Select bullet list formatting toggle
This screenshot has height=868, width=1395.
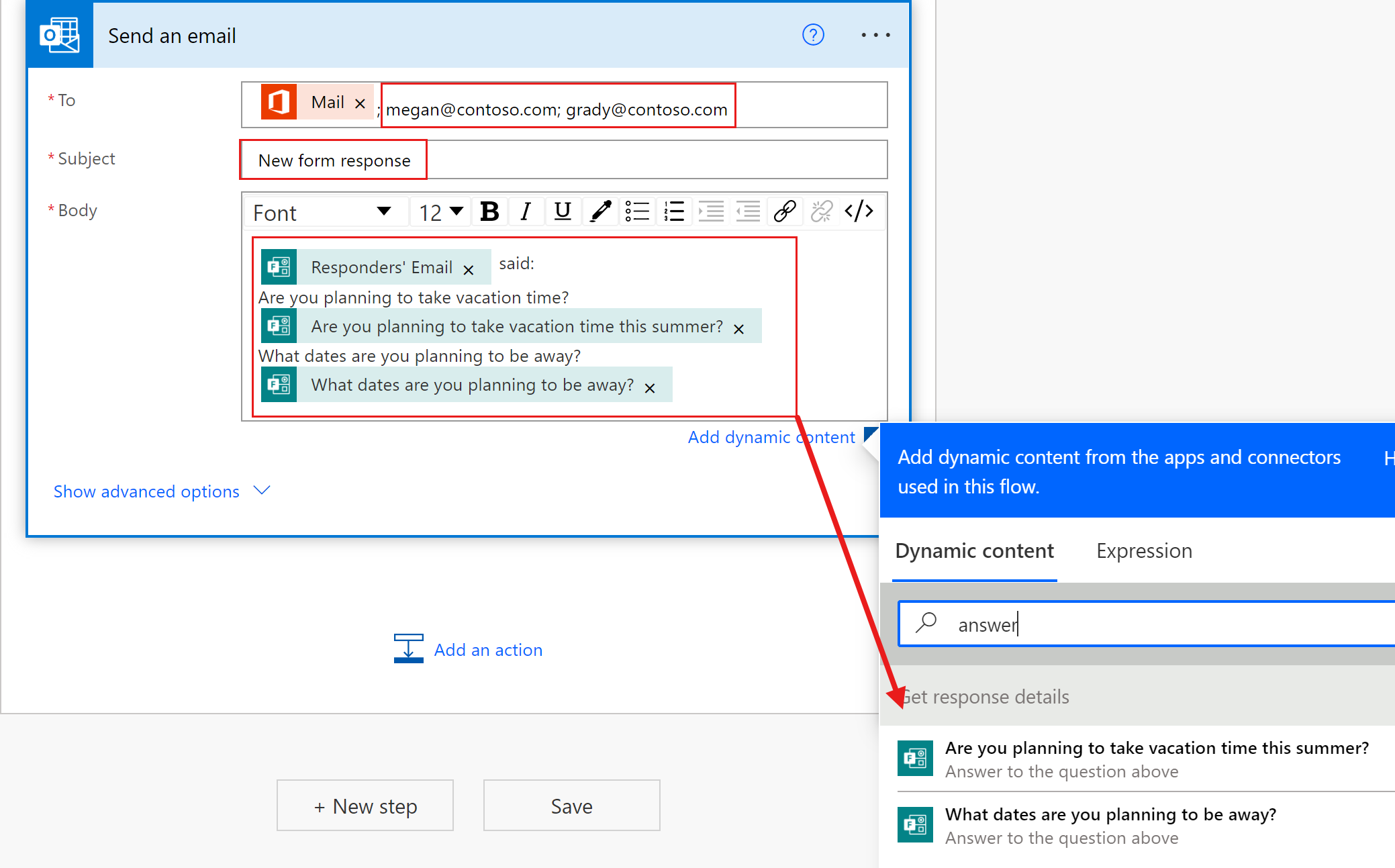[638, 211]
